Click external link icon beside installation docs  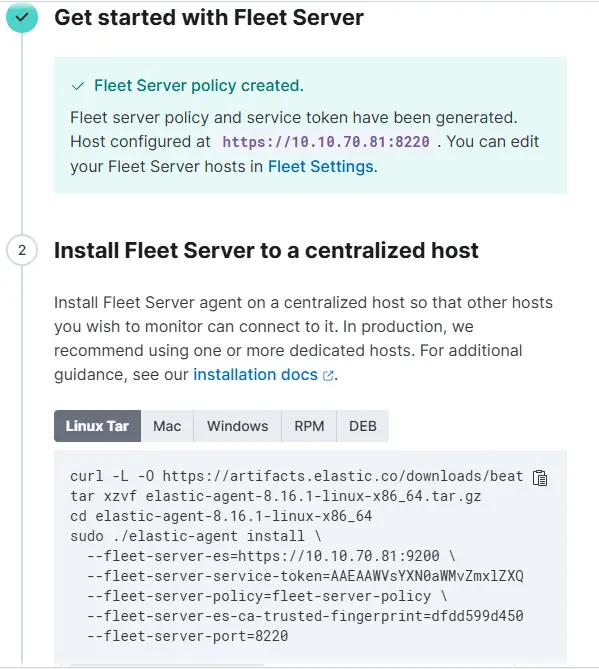tap(328, 375)
